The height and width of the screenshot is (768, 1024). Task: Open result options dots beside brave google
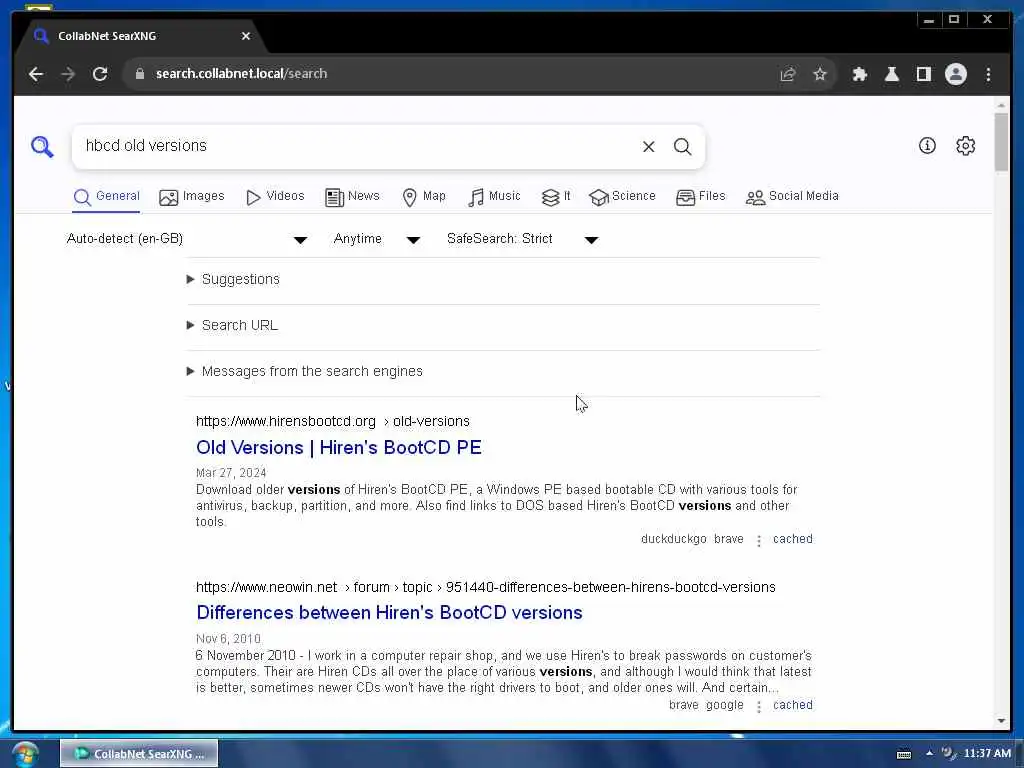[x=758, y=707]
